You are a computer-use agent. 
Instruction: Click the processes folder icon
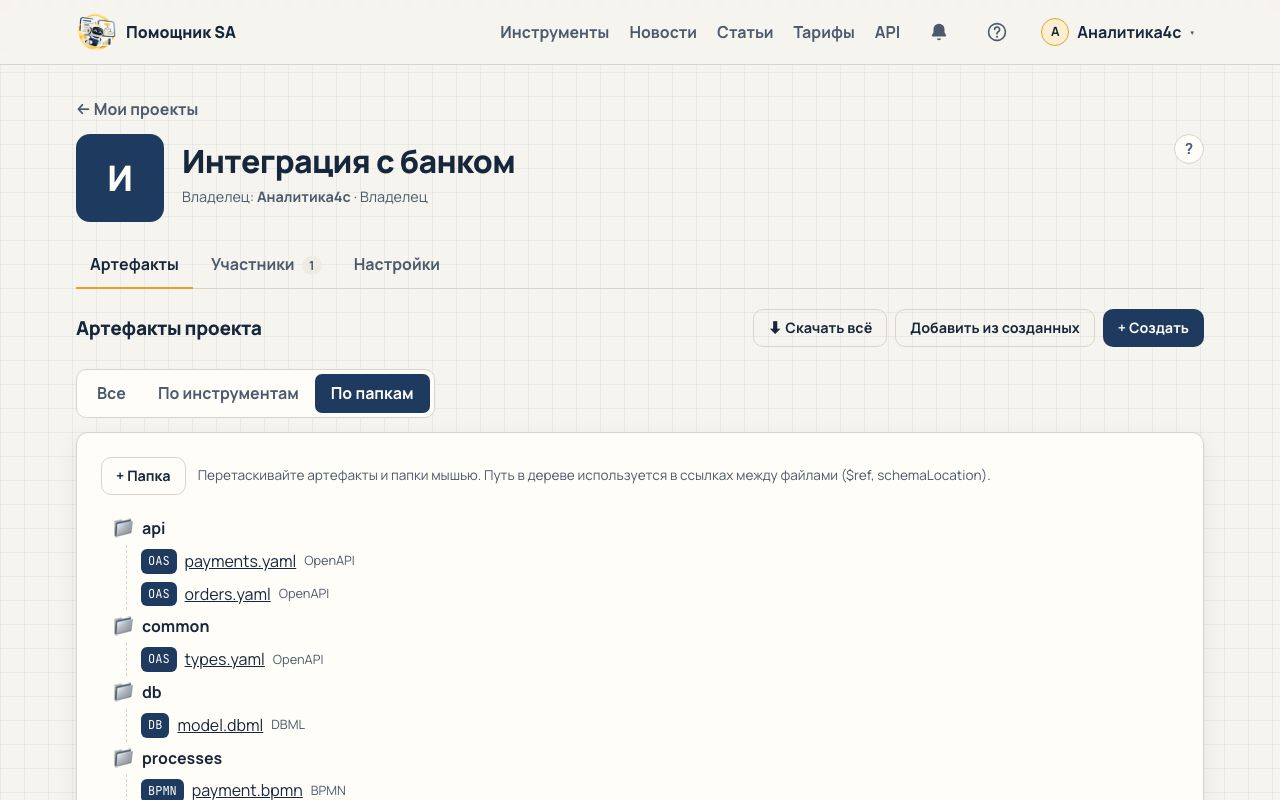[x=123, y=758]
